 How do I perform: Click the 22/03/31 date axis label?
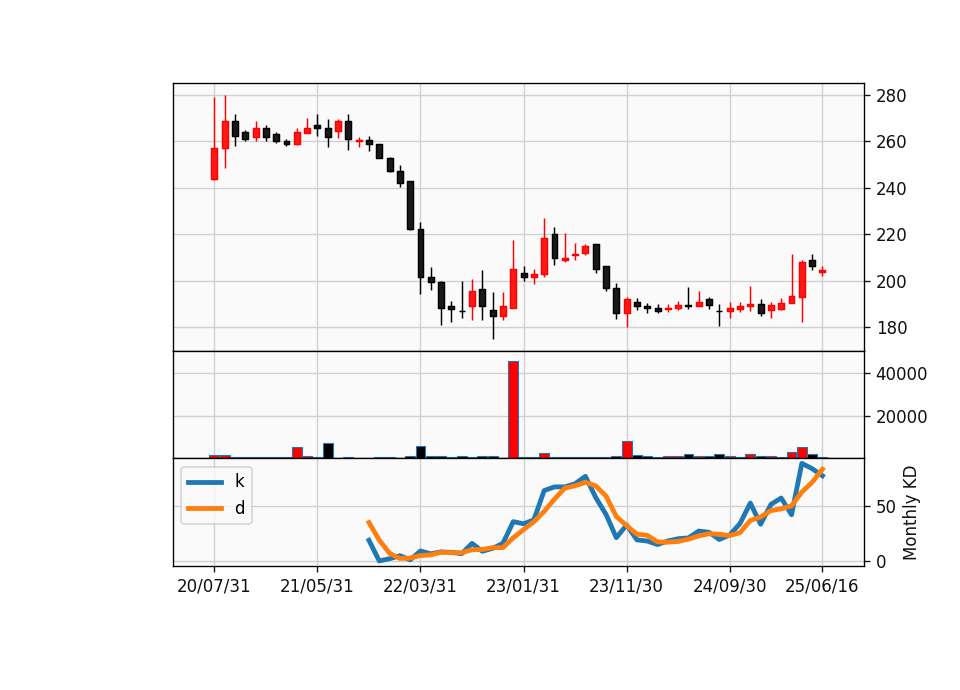pyautogui.click(x=420, y=586)
